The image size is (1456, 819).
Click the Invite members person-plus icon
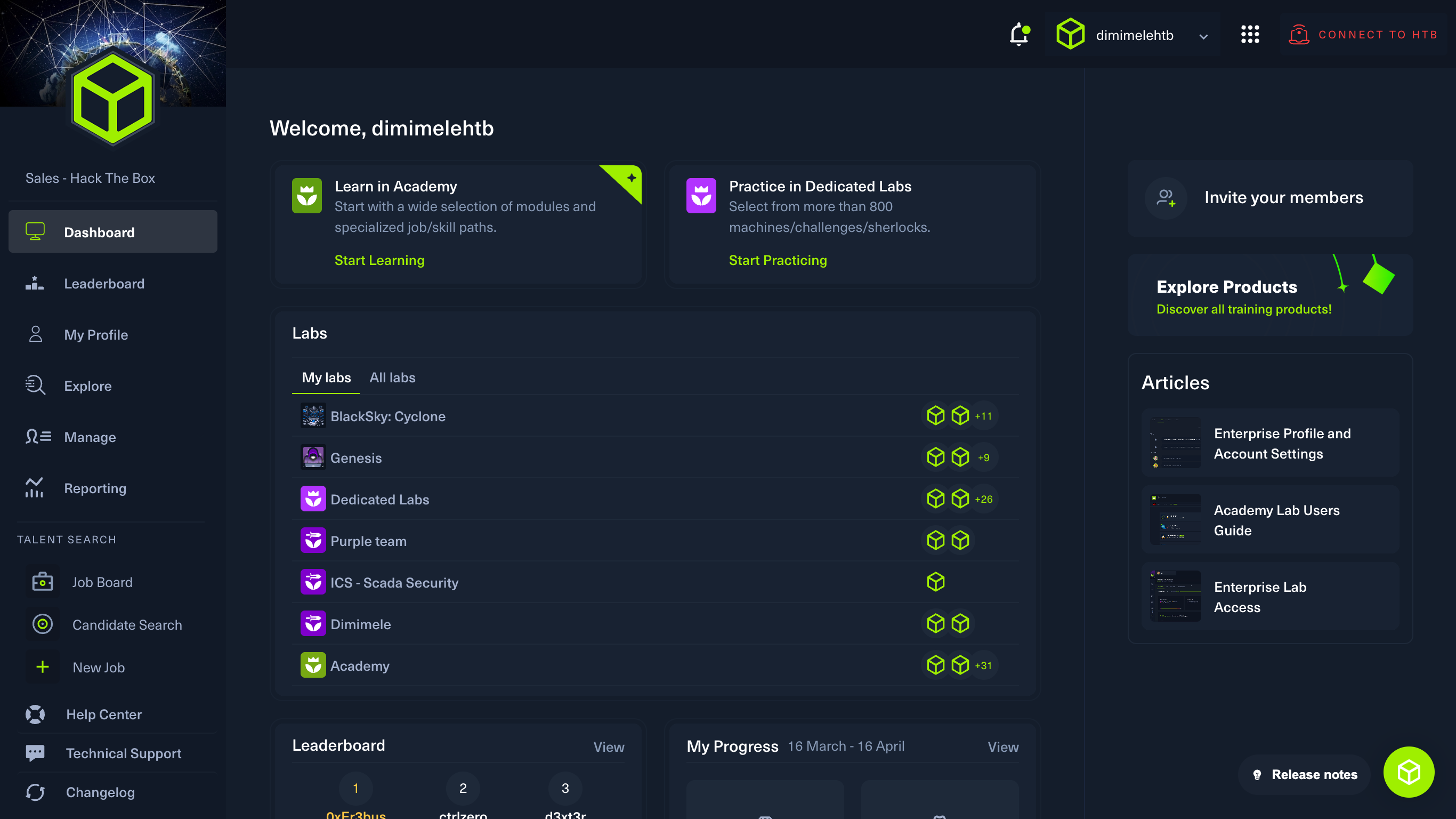point(1166,197)
